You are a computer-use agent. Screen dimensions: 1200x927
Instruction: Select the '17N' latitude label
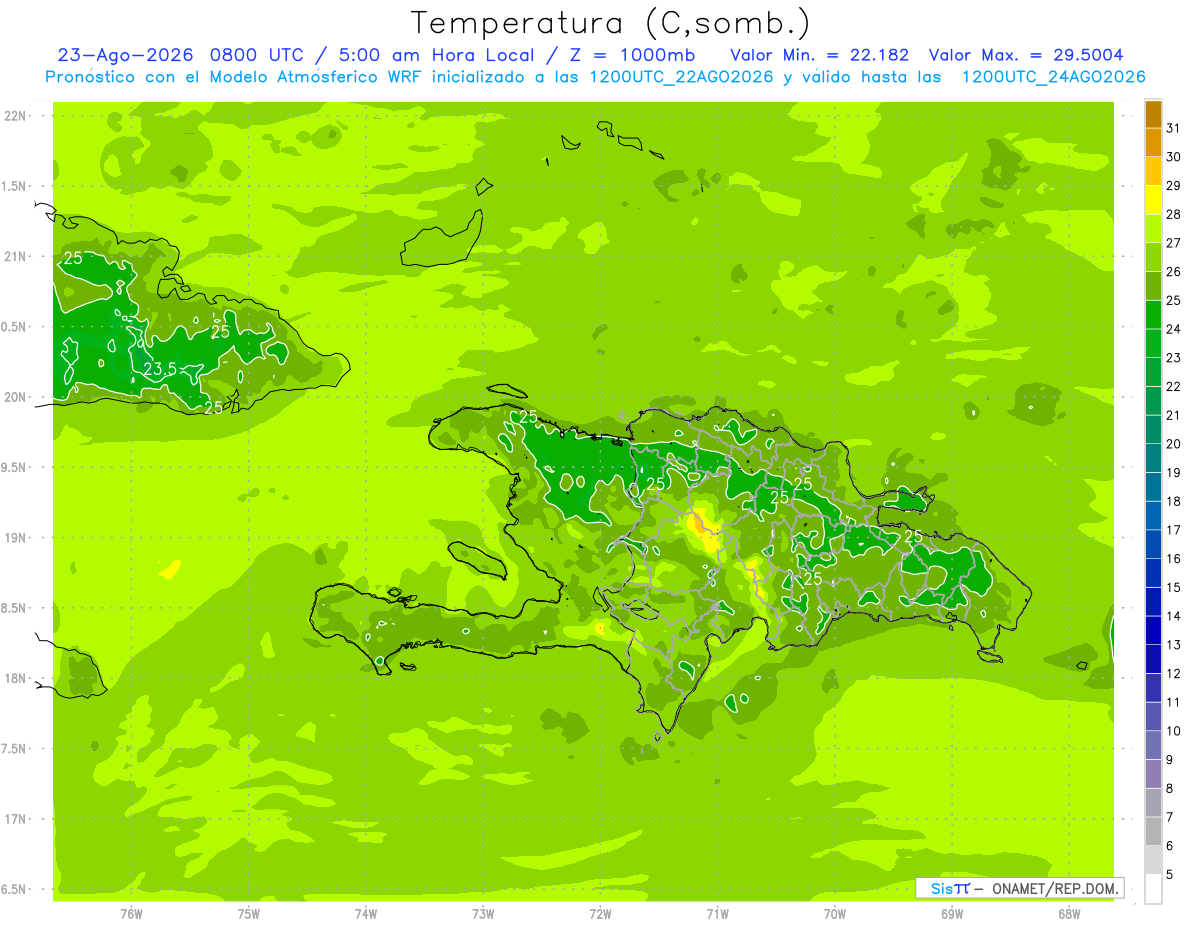15,819
